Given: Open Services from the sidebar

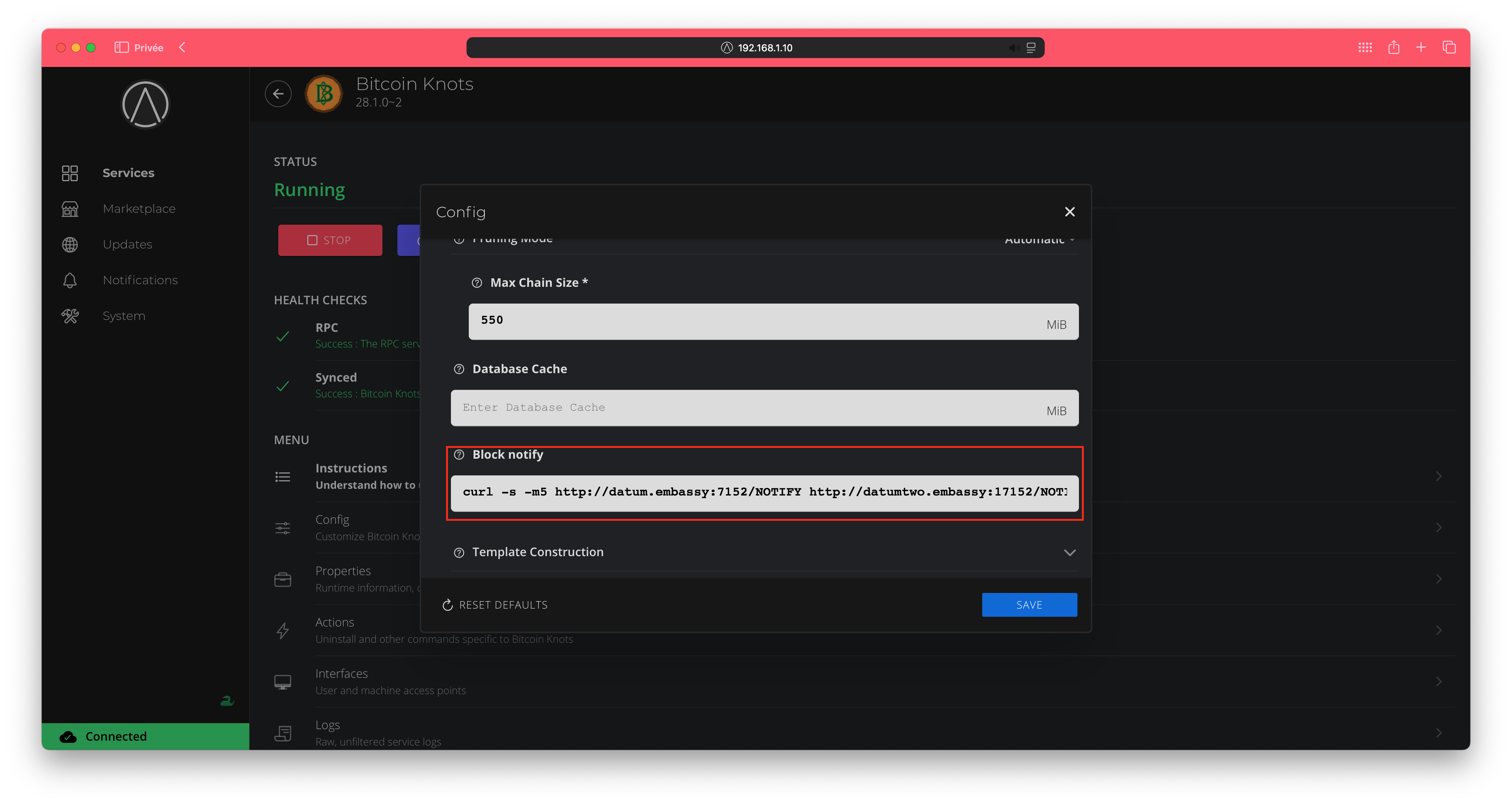Looking at the screenshot, I should pyautogui.click(x=128, y=173).
